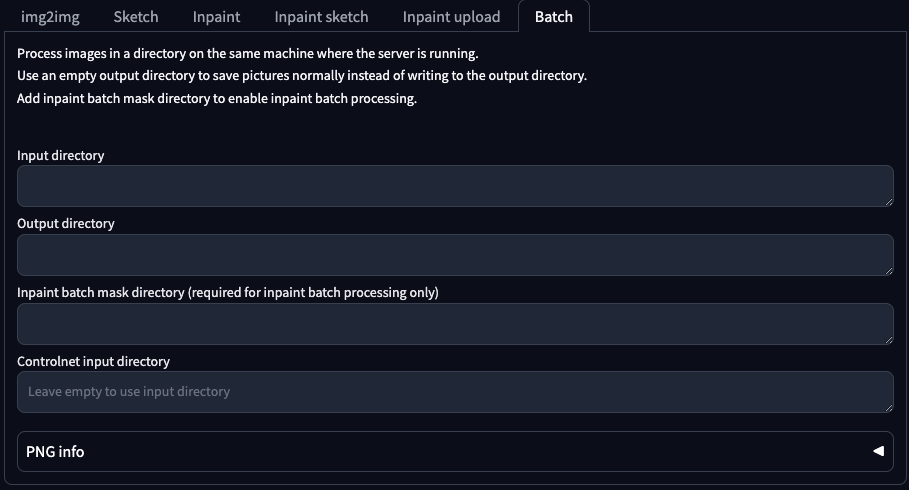This screenshot has height=490, width=909.
Task: Select the Inpaint tab
Action: tap(216, 17)
